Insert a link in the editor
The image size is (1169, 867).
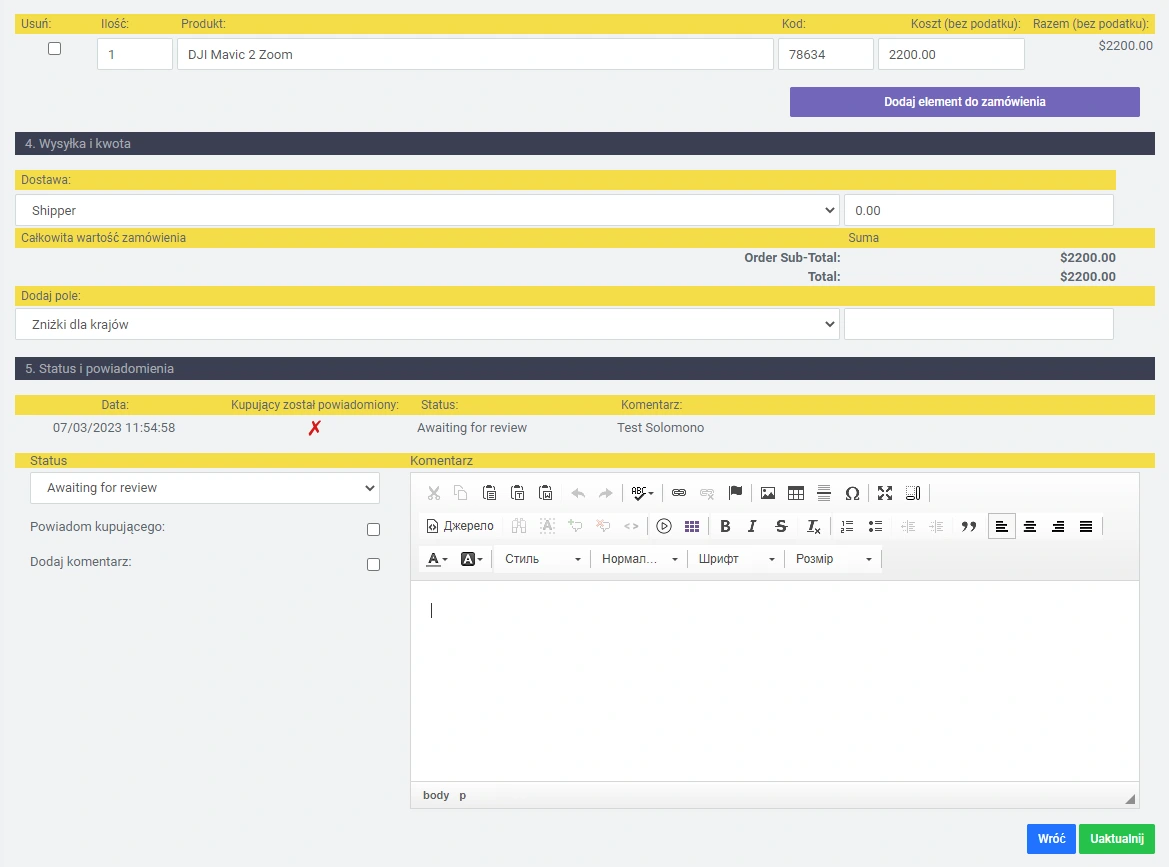(x=679, y=493)
